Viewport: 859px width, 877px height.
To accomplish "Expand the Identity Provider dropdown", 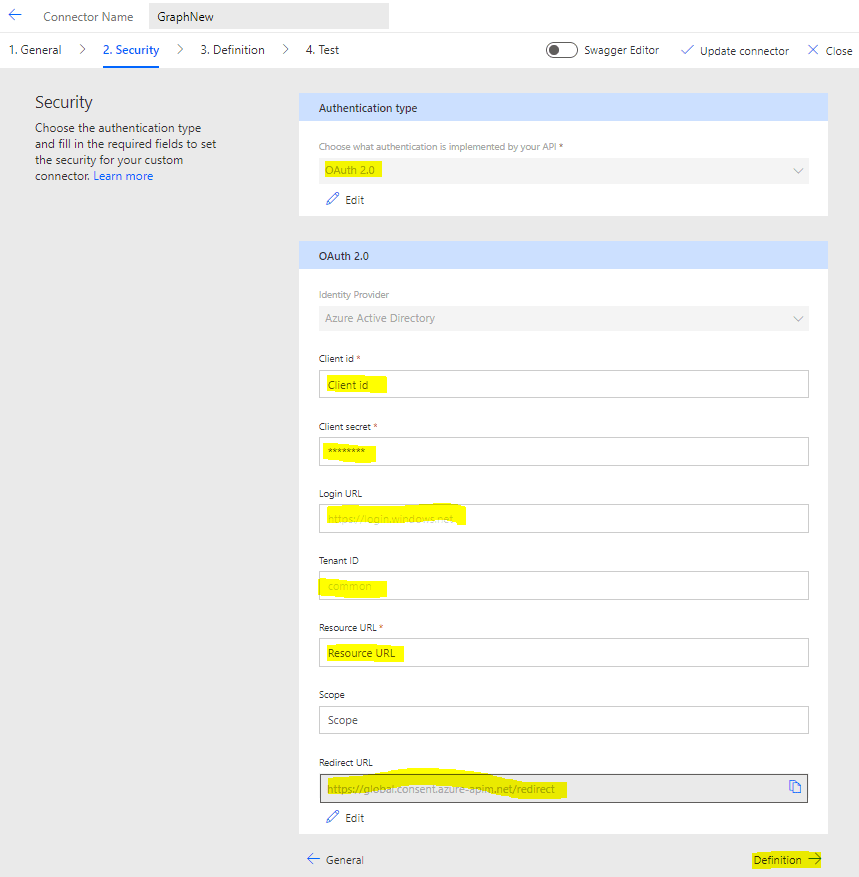I will pyautogui.click(x=563, y=318).
